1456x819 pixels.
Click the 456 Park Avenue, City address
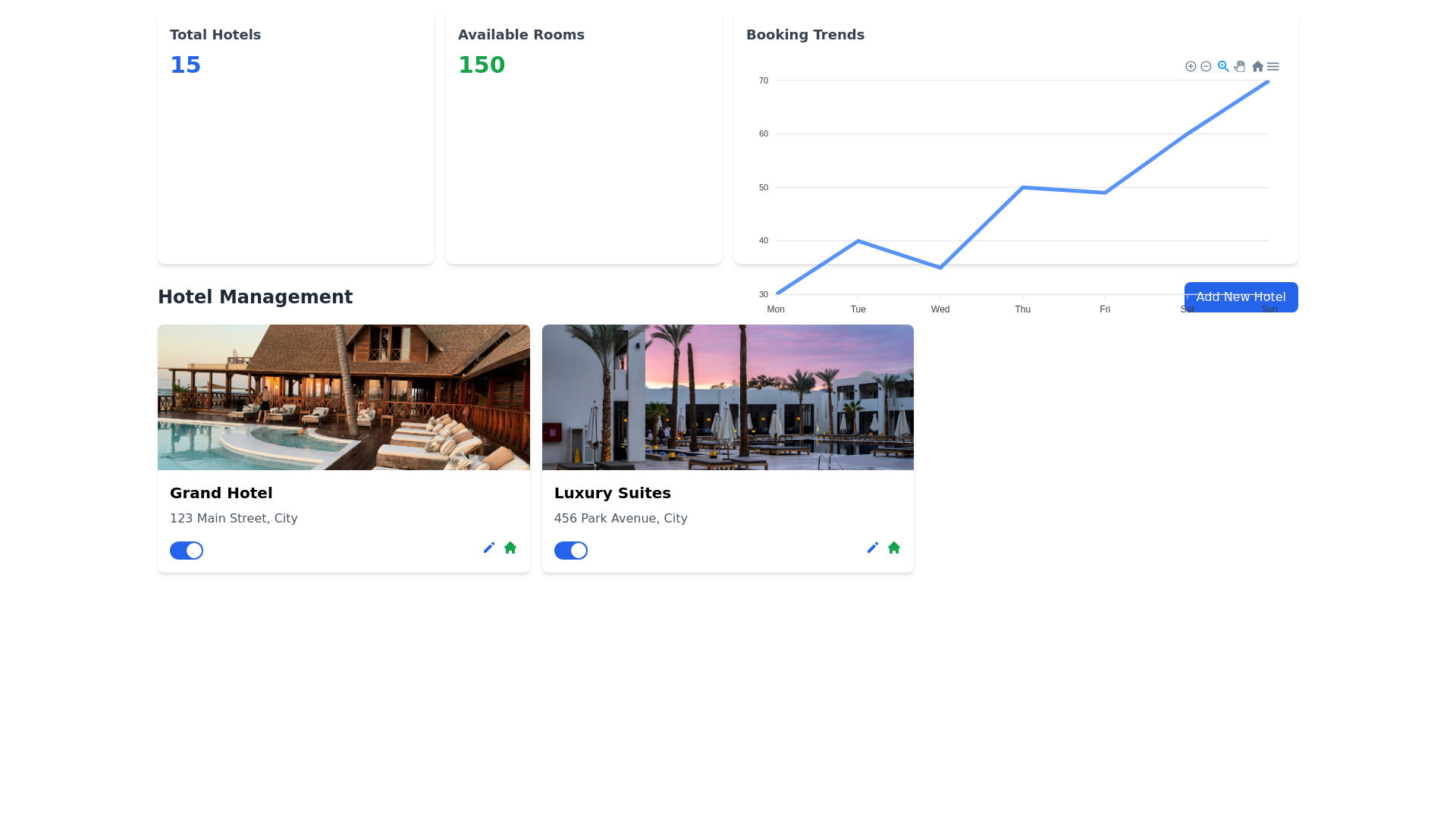(621, 519)
